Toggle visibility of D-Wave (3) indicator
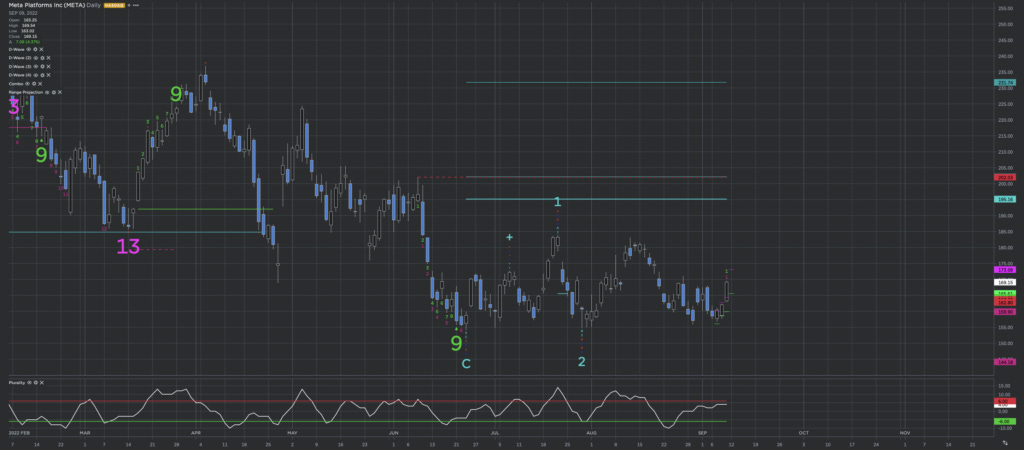The image size is (1024, 450). [x=36, y=67]
